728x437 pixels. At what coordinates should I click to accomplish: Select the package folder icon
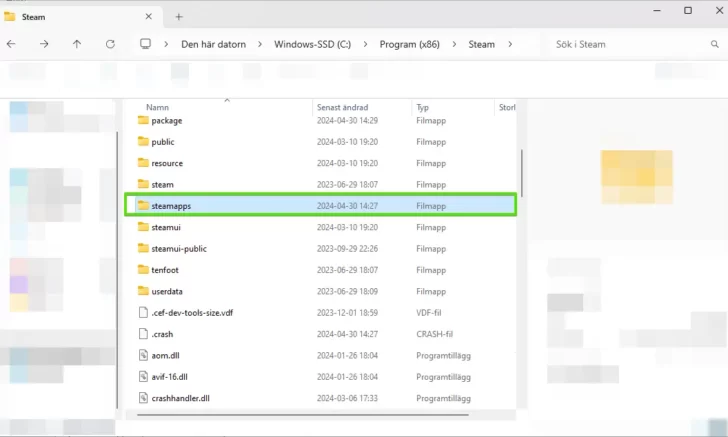tap(143, 120)
